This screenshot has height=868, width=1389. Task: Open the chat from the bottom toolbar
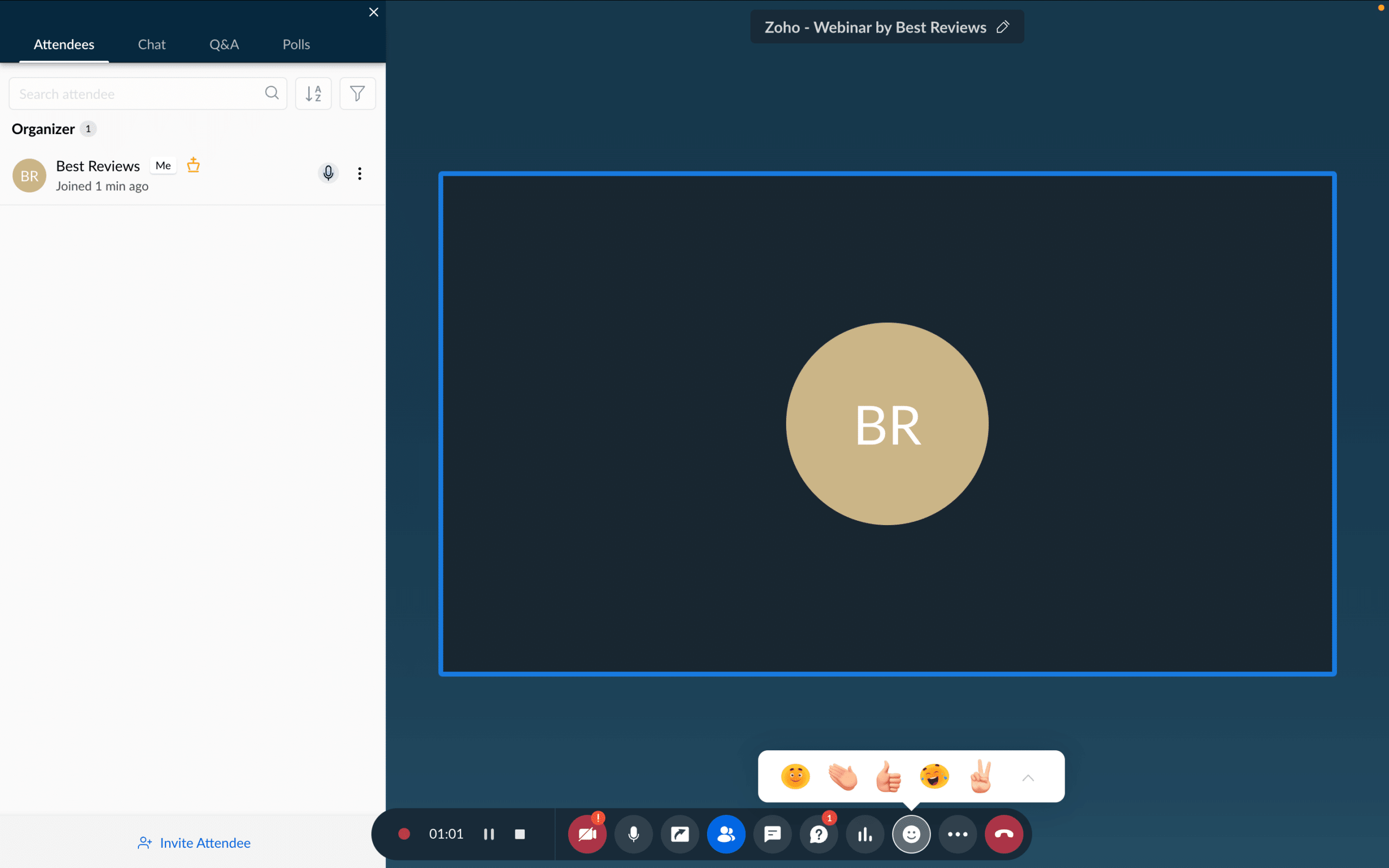point(772,834)
